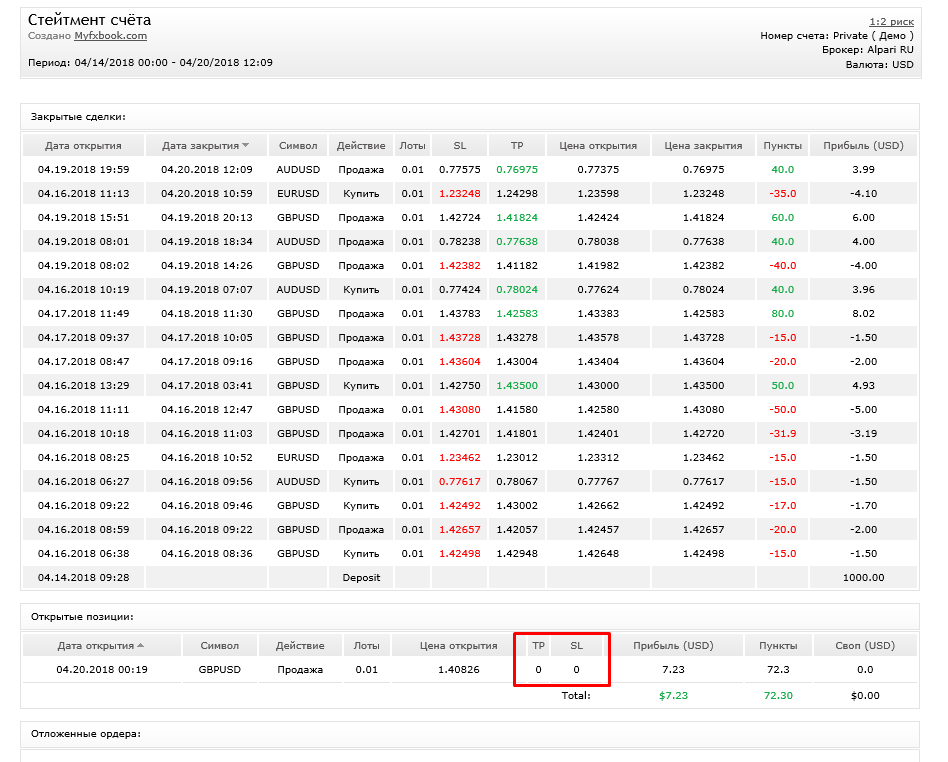Open the 1:2 риск link
This screenshot has width=948, height=762.
click(891, 22)
